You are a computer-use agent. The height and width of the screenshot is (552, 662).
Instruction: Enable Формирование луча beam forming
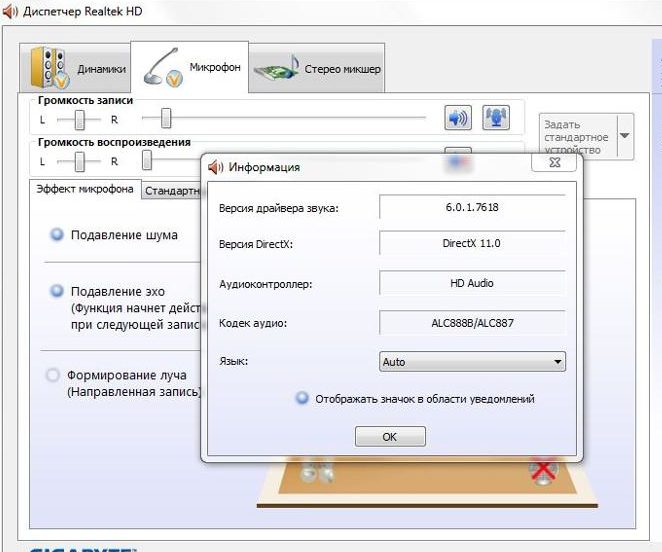[x=53, y=375]
